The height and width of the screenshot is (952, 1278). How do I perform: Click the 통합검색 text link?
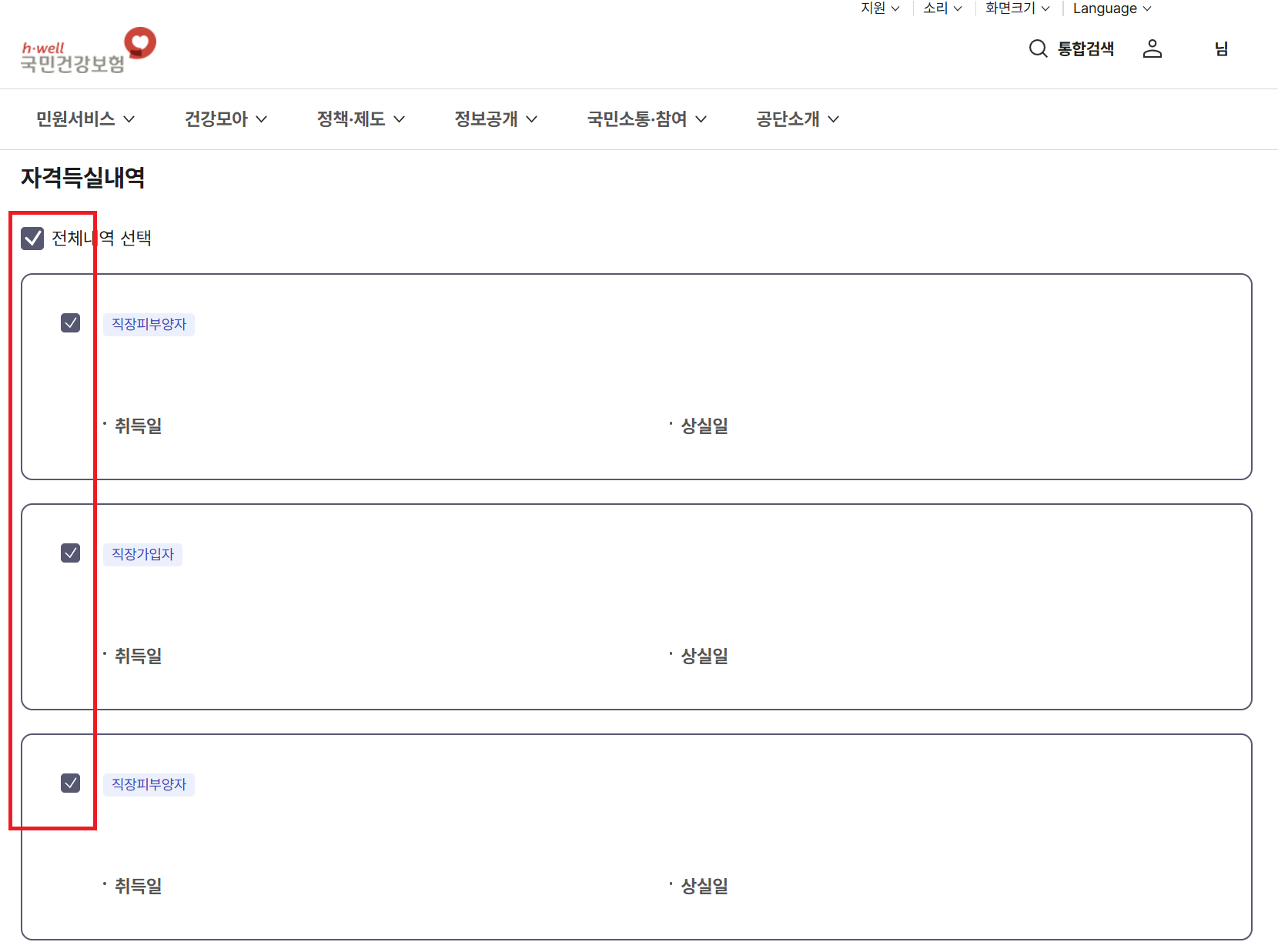1086,48
